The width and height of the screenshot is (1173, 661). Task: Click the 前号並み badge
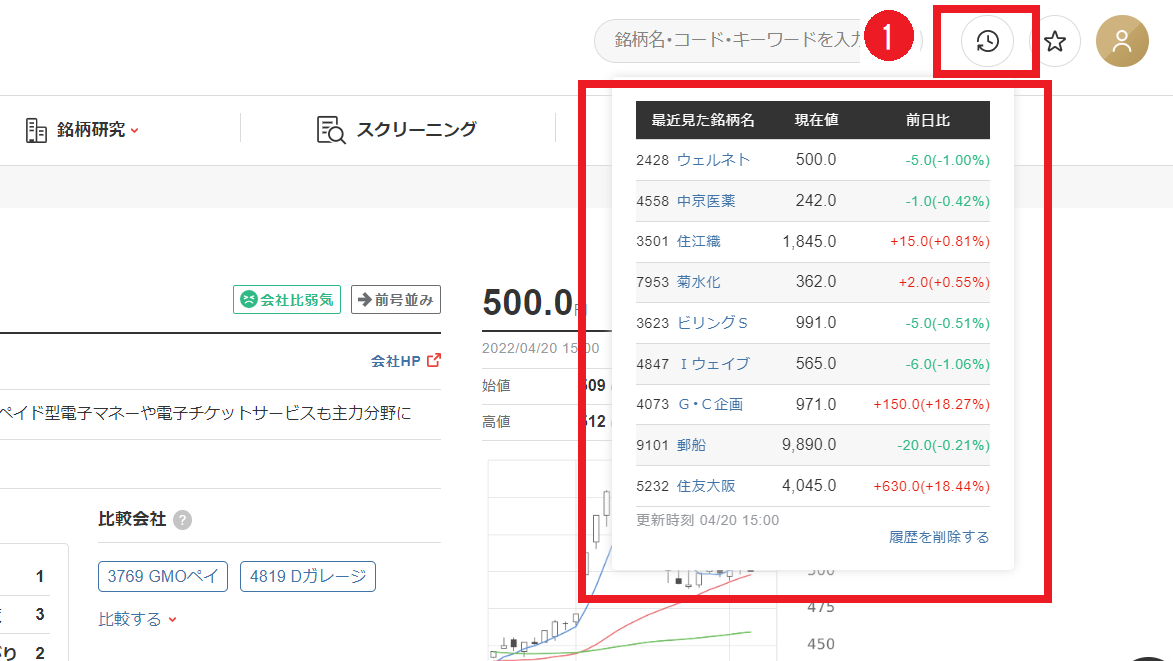[x=396, y=300]
